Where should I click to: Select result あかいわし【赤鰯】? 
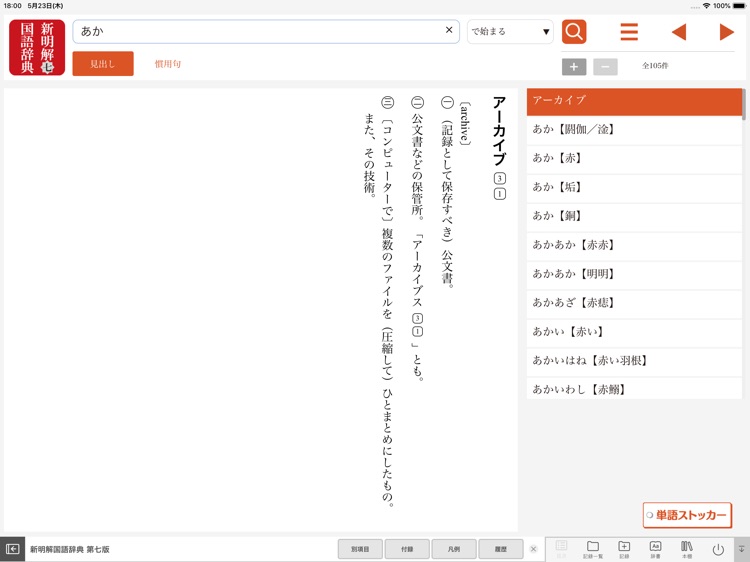coord(634,388)
